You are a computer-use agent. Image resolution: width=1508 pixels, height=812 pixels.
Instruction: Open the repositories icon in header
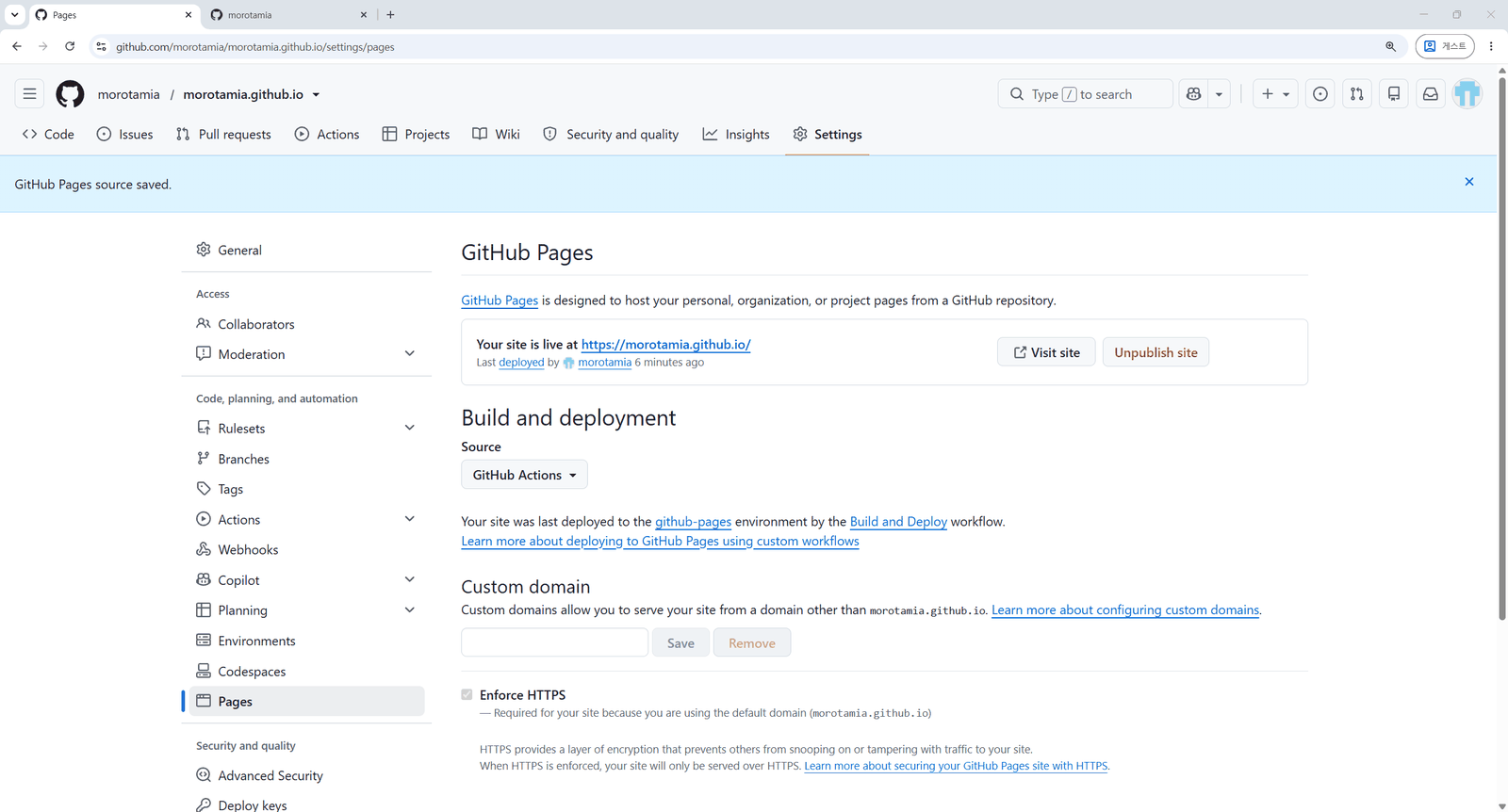point(1394,94)
